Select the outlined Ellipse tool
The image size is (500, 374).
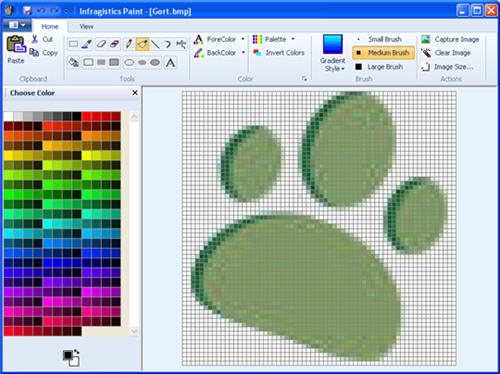(x=129, y=62)
